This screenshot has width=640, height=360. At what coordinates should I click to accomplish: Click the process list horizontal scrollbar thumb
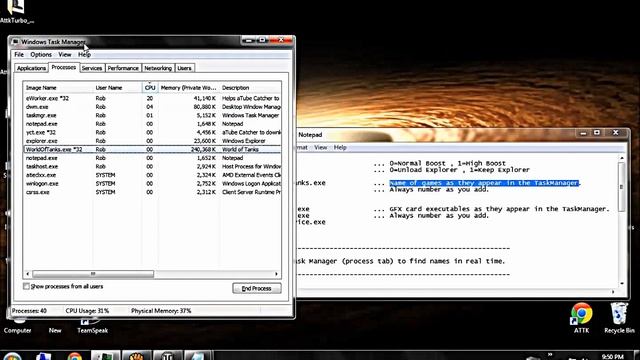93,274
